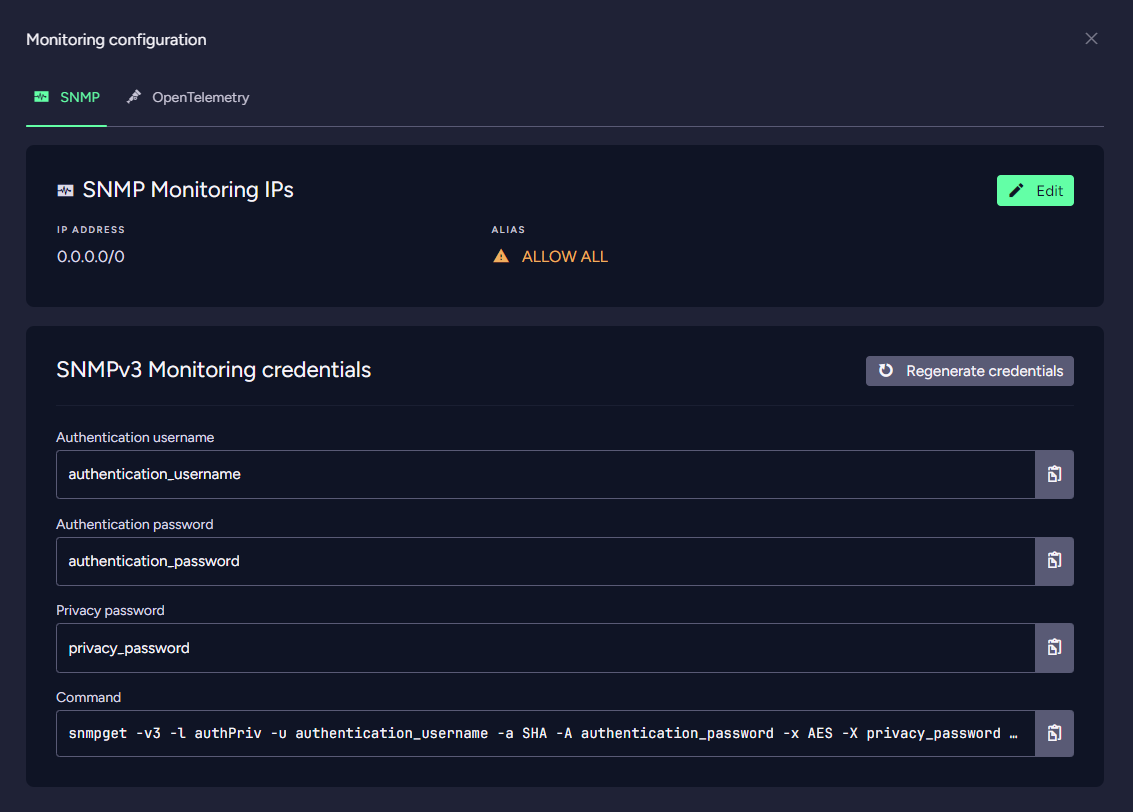Switch to the SNMP tab

click(66, 98)
